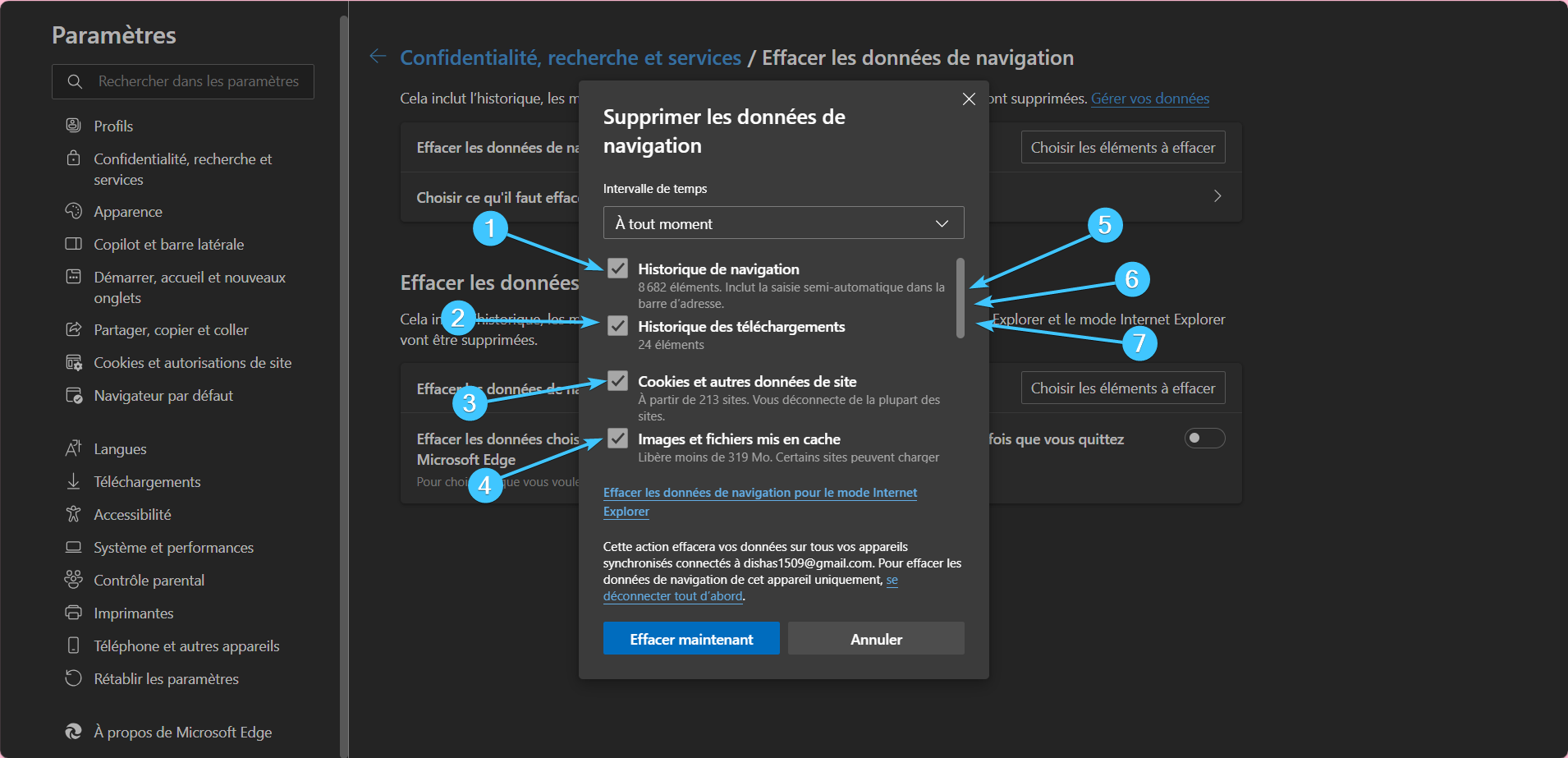Click first Choisir les éléments à effacer button
Viewport: 1568px width, 758px height.
1123,147
